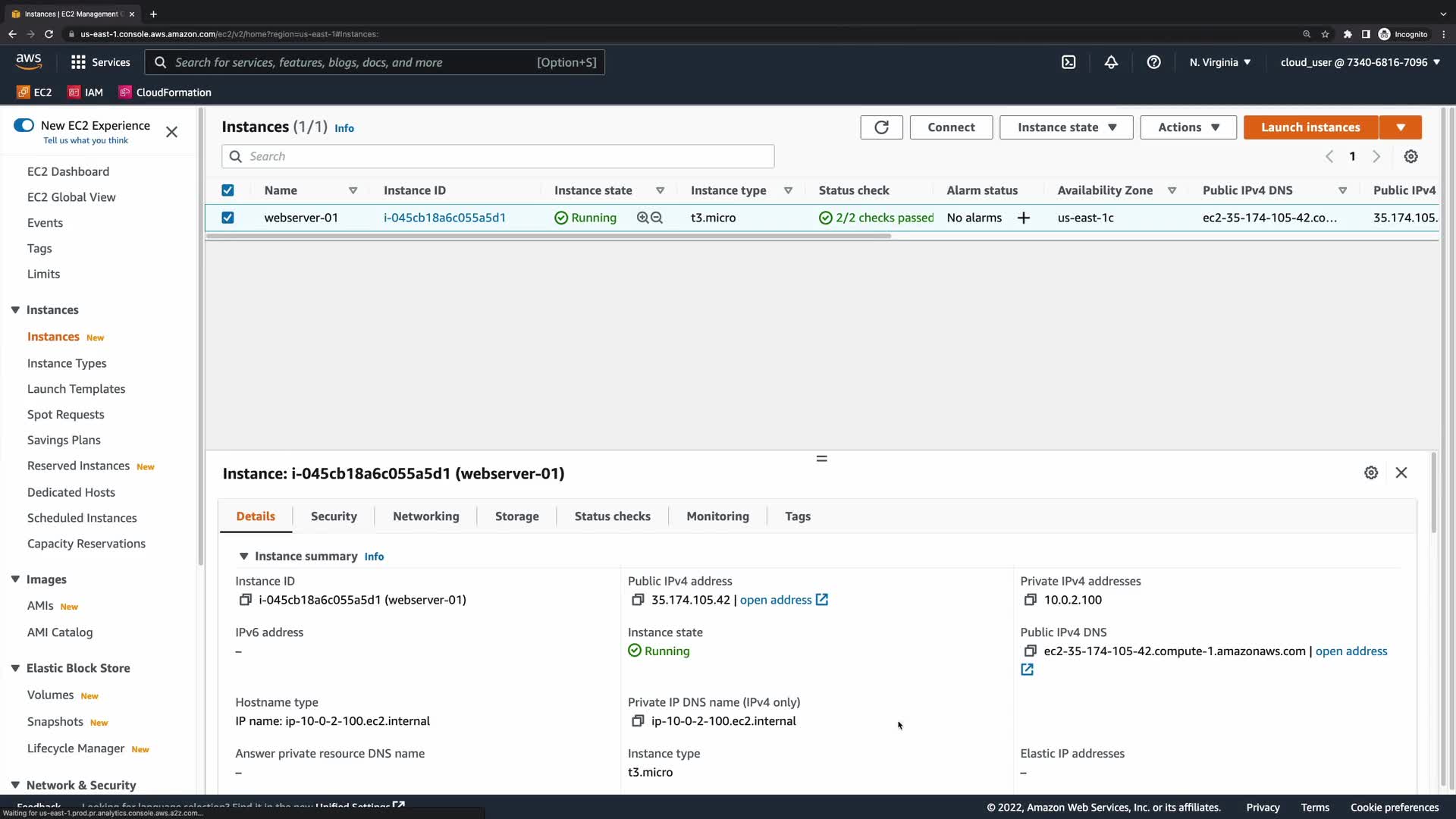Click the refresh instances button
The height and width of the screenshot is (819, 1456).
coord(881,127)
